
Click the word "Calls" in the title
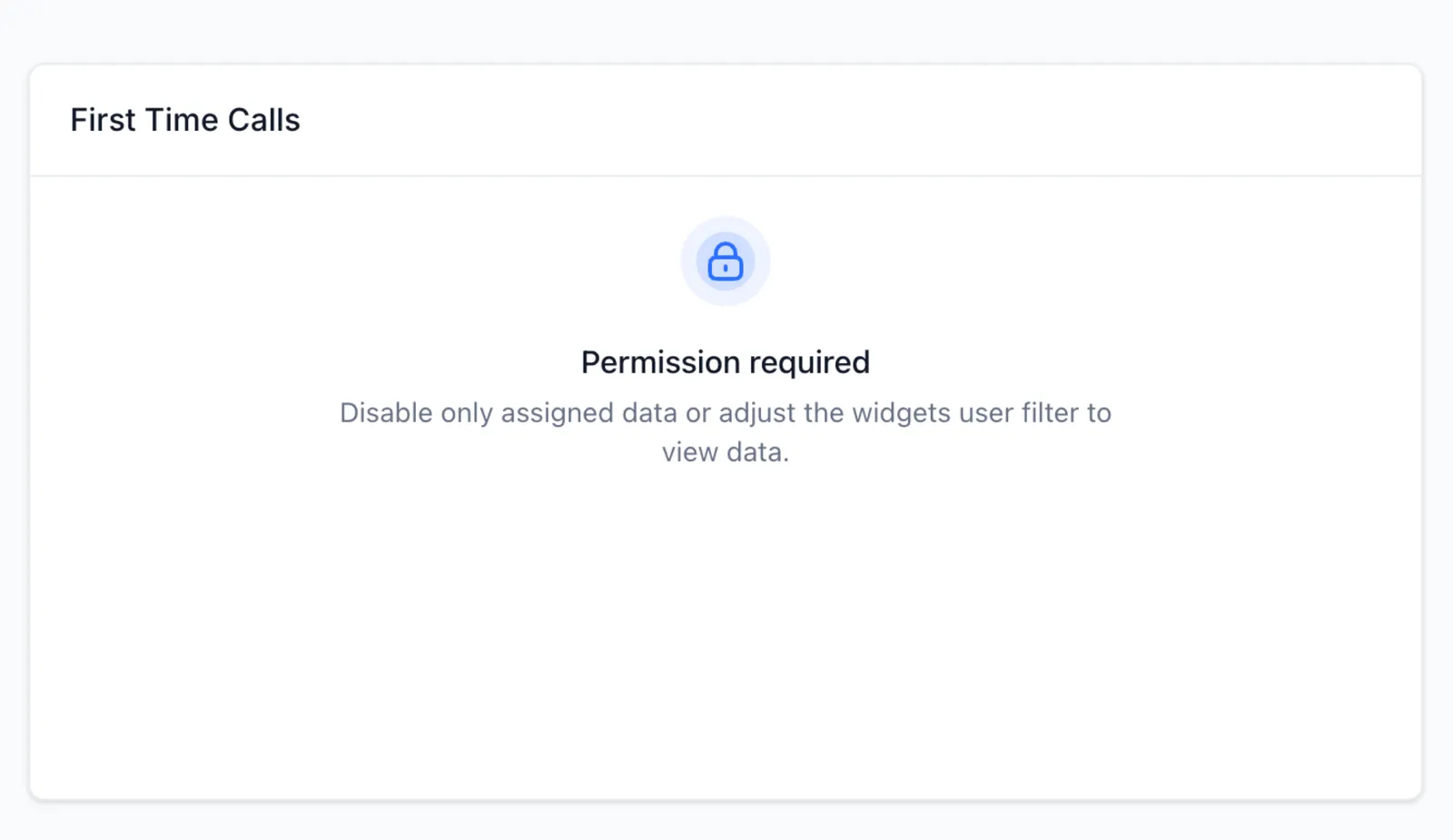point(263,120)
